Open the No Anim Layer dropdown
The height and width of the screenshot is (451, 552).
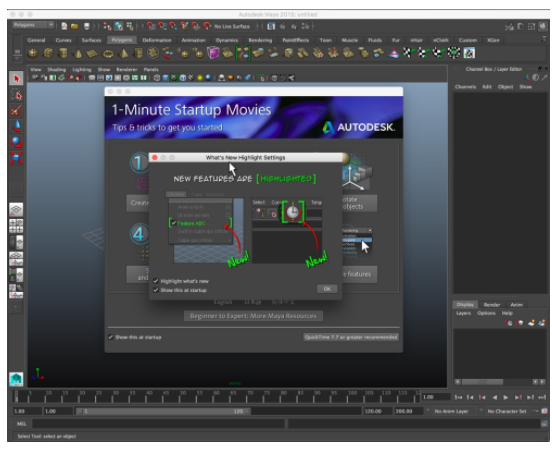click(455, 411)
